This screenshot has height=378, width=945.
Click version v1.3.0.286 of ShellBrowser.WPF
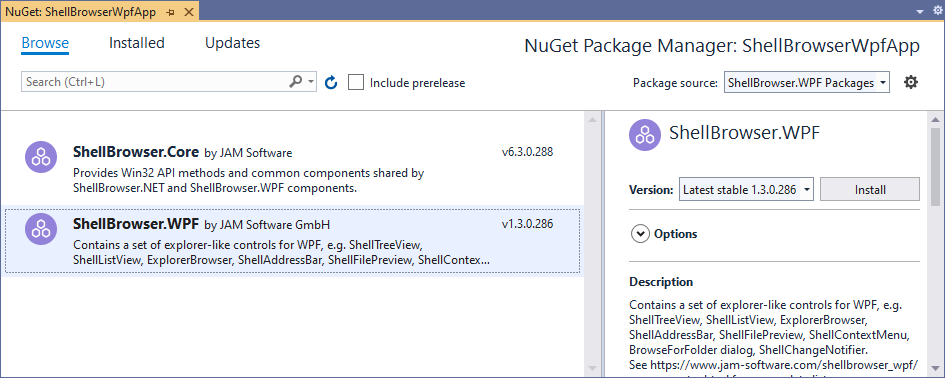click(x=527, y=224)
